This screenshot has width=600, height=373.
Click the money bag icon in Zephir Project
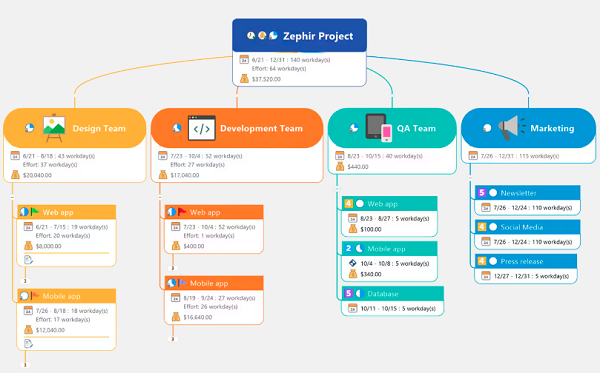click(x=244, y=79)
